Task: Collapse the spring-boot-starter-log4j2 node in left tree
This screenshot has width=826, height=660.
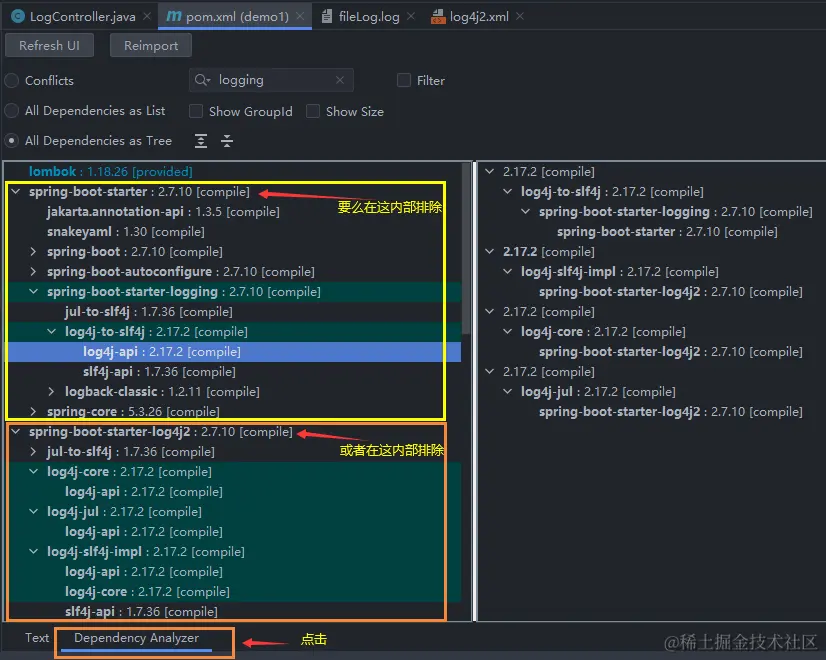Action: click(x=16, y=432)
